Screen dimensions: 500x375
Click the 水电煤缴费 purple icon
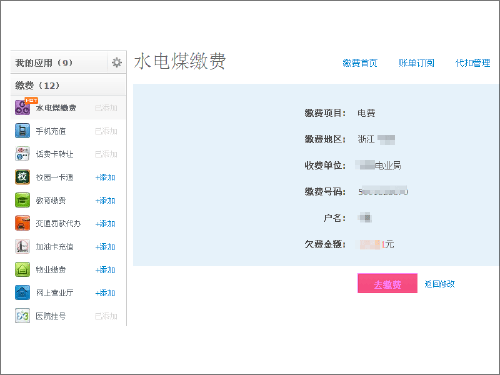pos(22,107)
